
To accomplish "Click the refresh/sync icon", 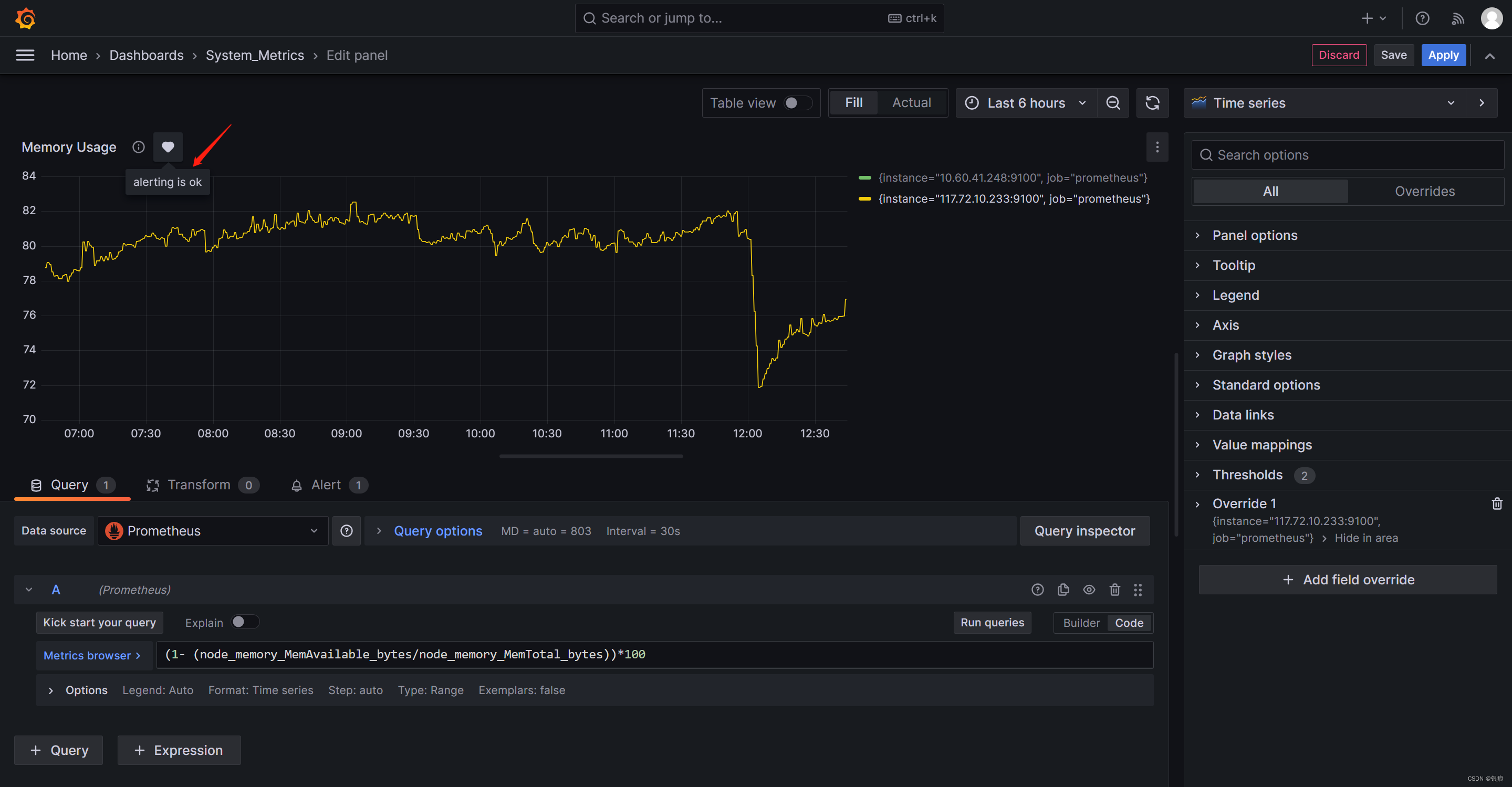I will 1152,102.
